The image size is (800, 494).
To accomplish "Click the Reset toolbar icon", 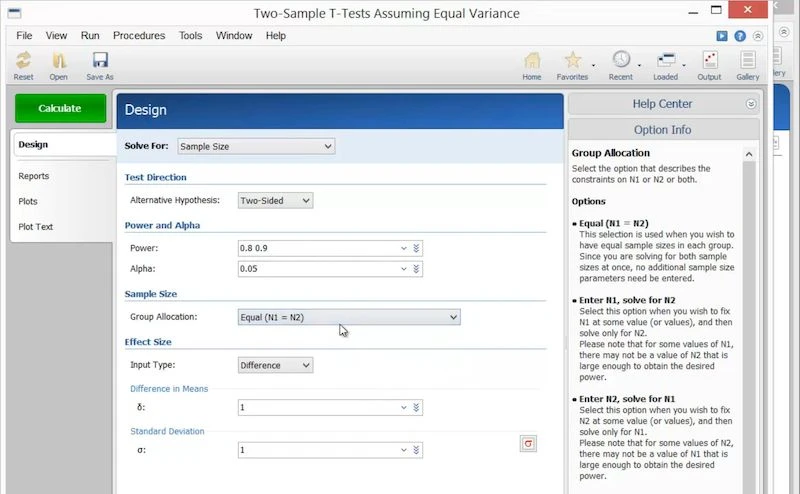I will click(23, 60).
